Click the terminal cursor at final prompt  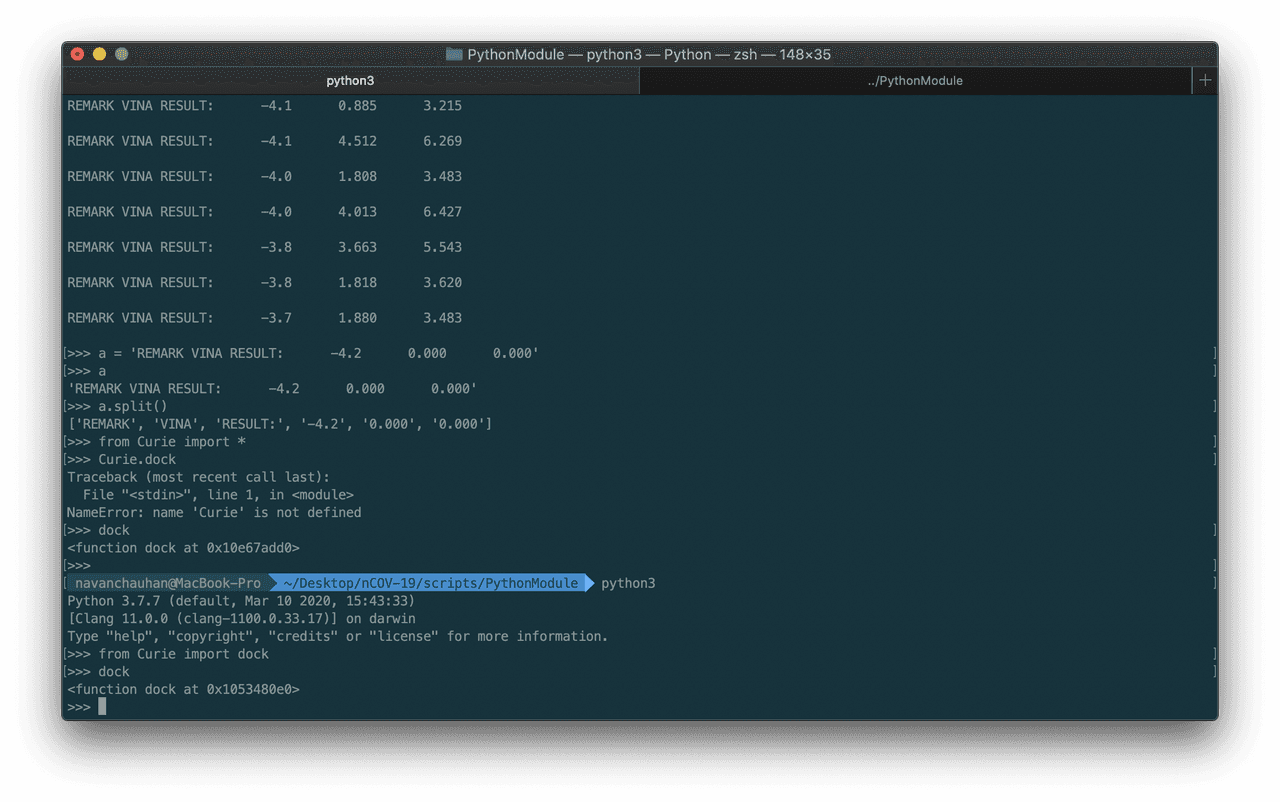coord(102,707)
